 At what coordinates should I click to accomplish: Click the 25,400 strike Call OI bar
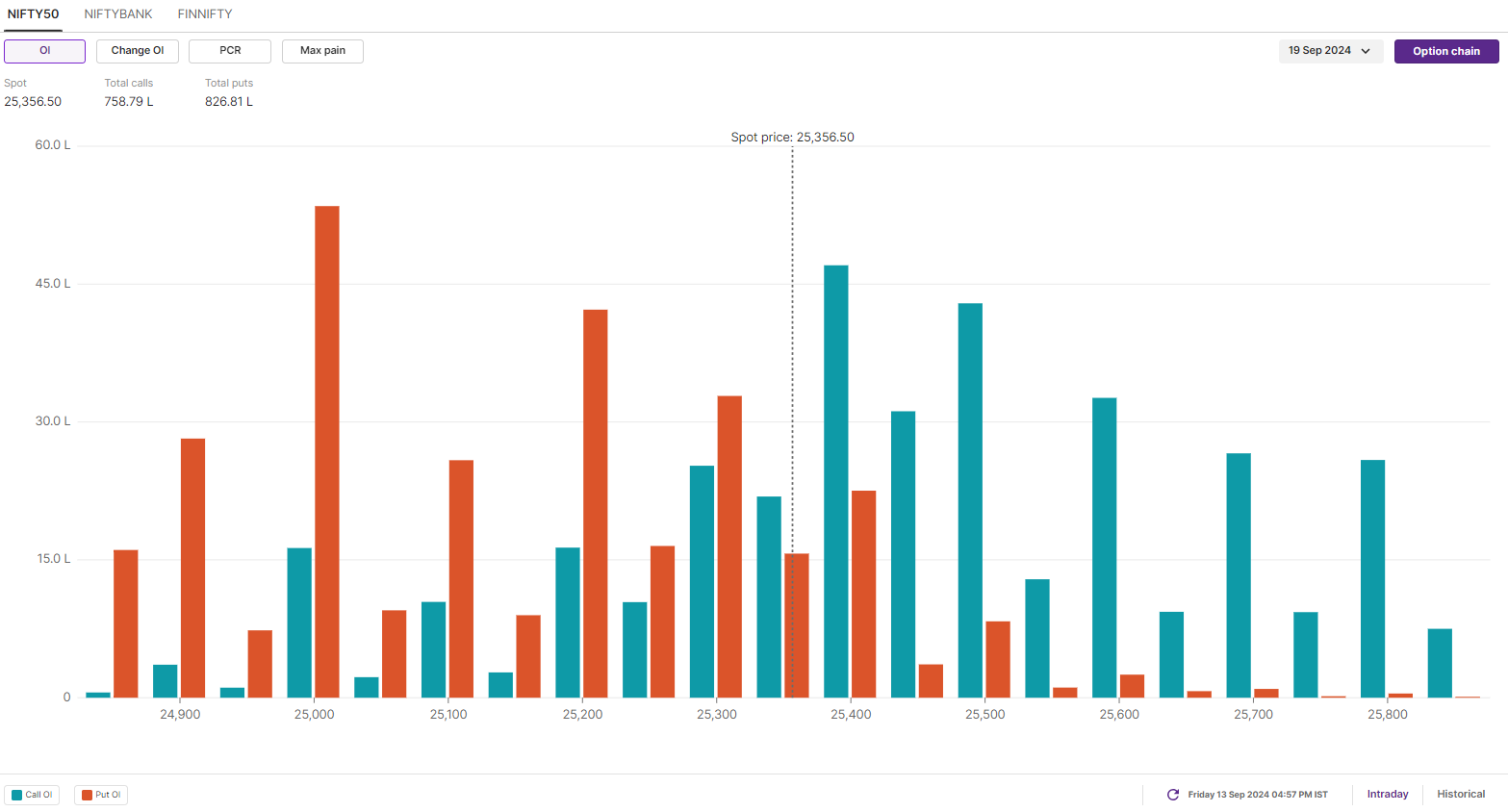836,481
